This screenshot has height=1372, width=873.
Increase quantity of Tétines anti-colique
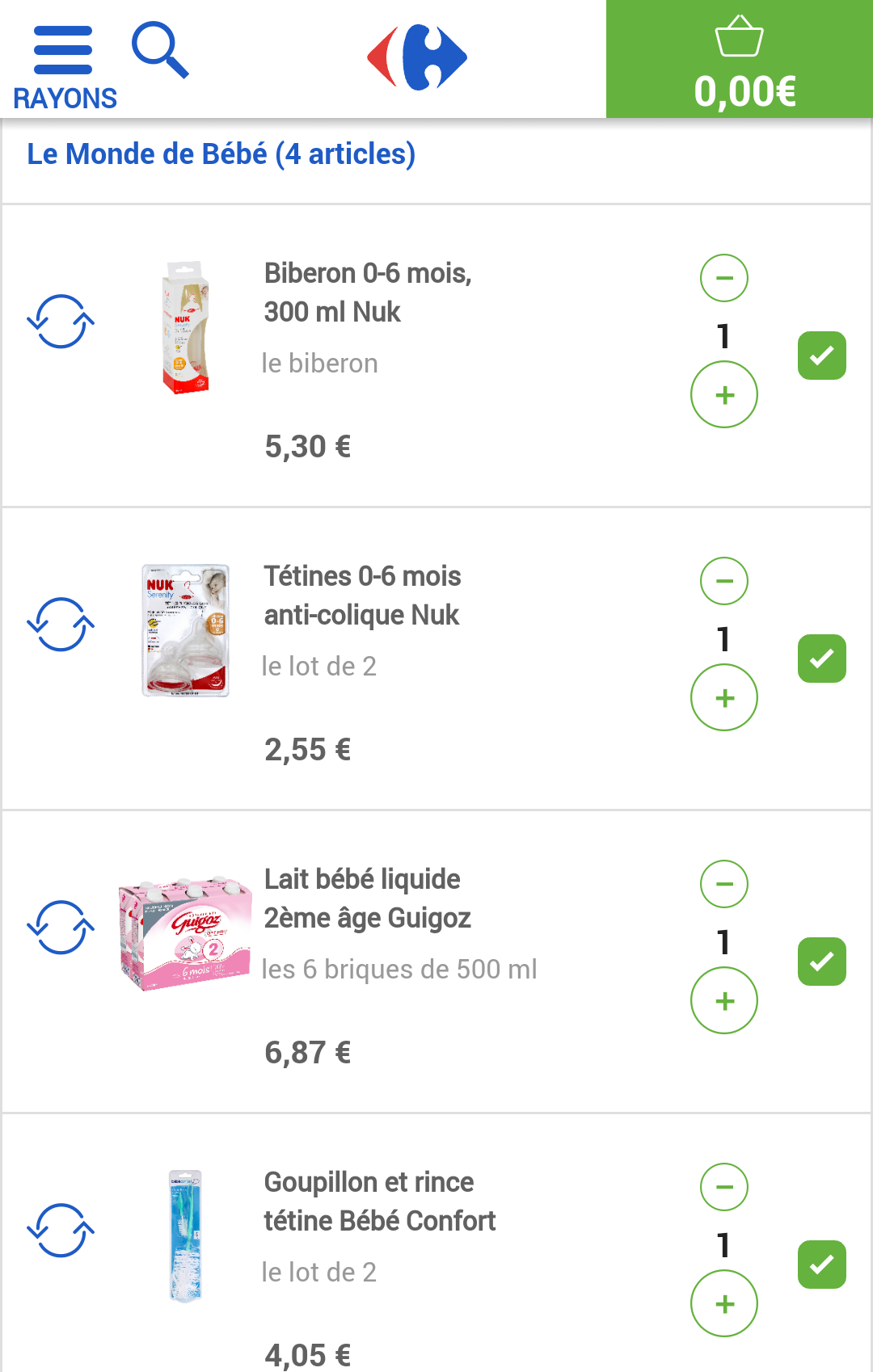click(724, 698)
